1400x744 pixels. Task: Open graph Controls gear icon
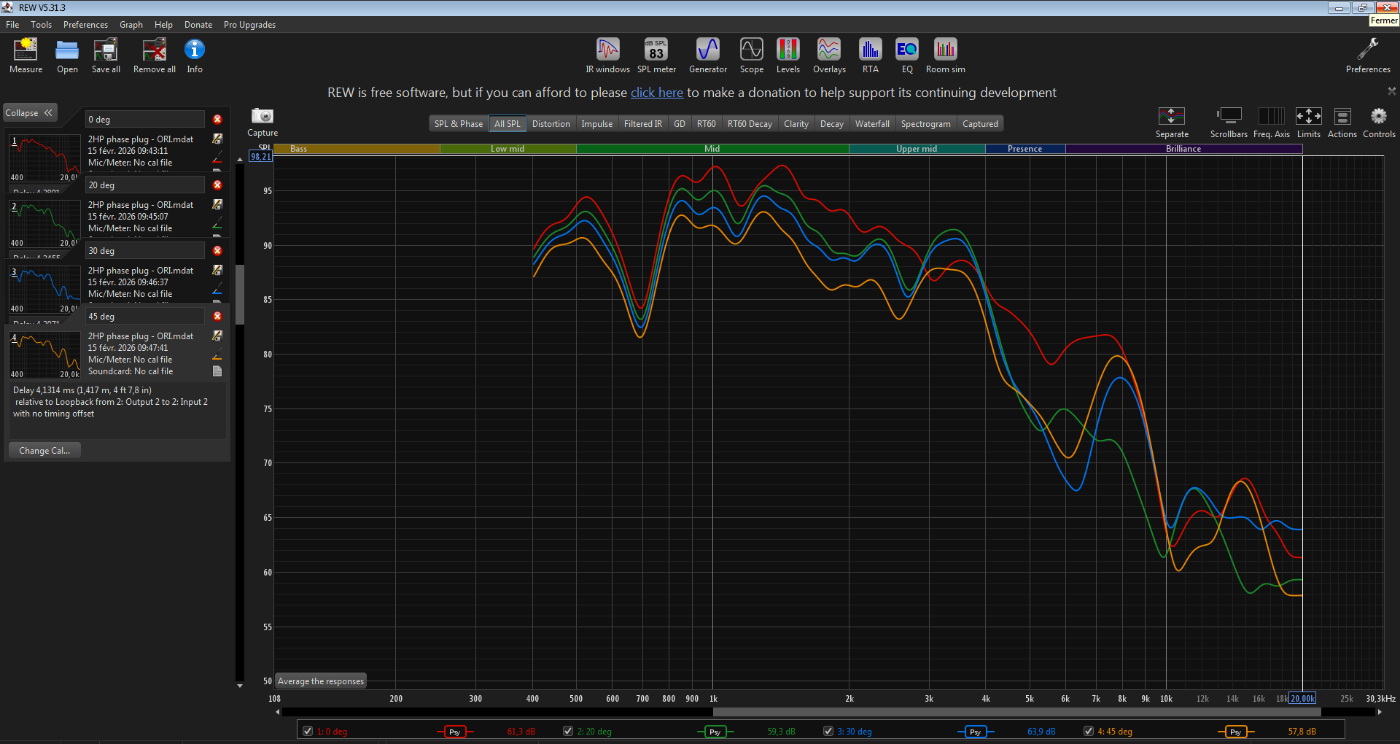1379,121
